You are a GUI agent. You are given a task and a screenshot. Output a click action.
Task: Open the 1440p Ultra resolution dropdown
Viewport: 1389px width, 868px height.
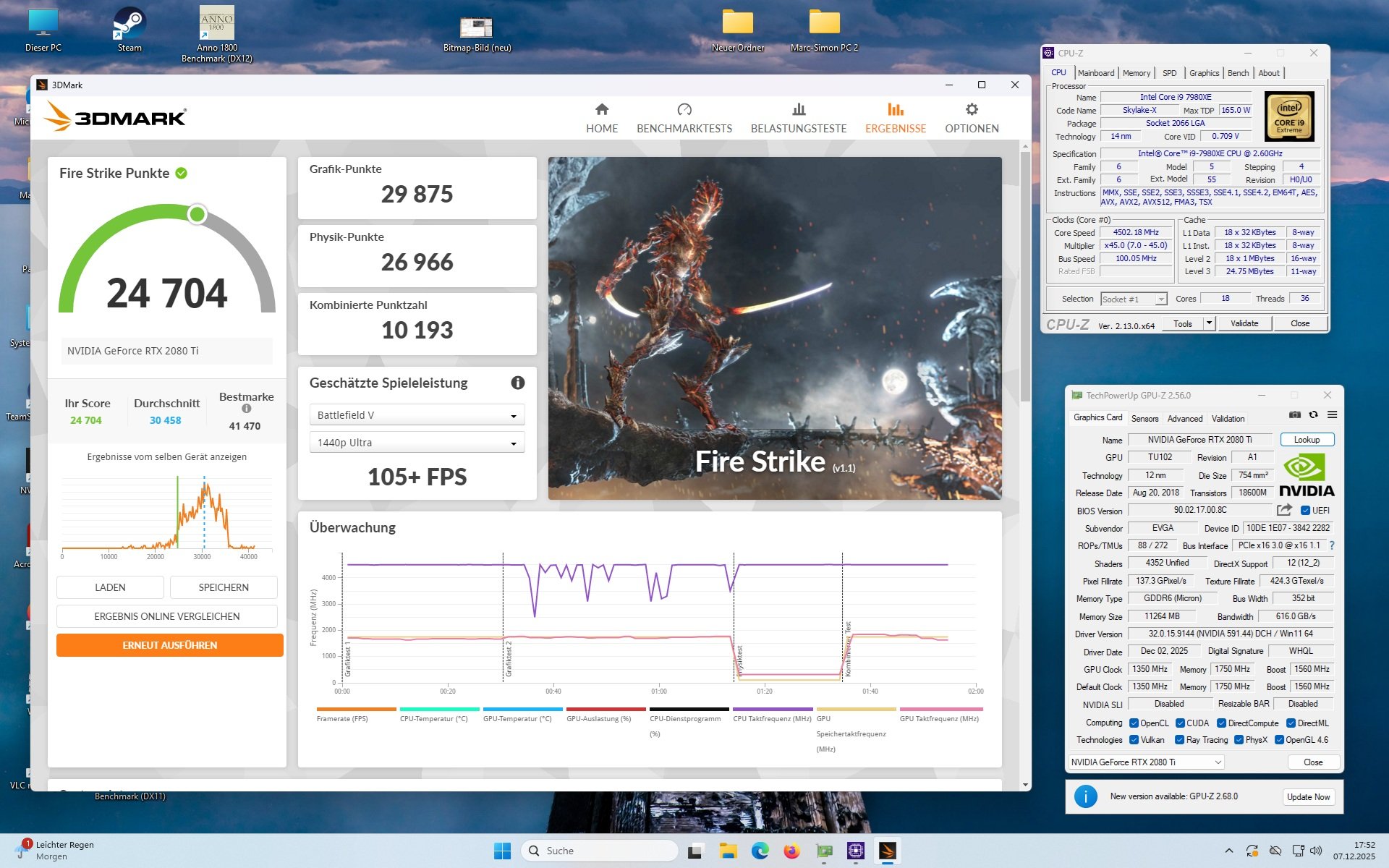click(417, 443)
